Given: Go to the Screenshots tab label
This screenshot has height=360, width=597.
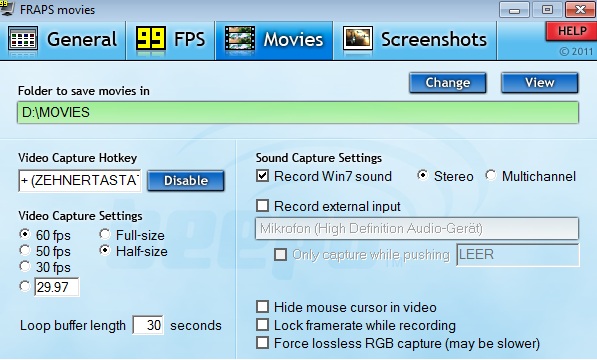Looking at the screenshot, I should pos(434,39).
